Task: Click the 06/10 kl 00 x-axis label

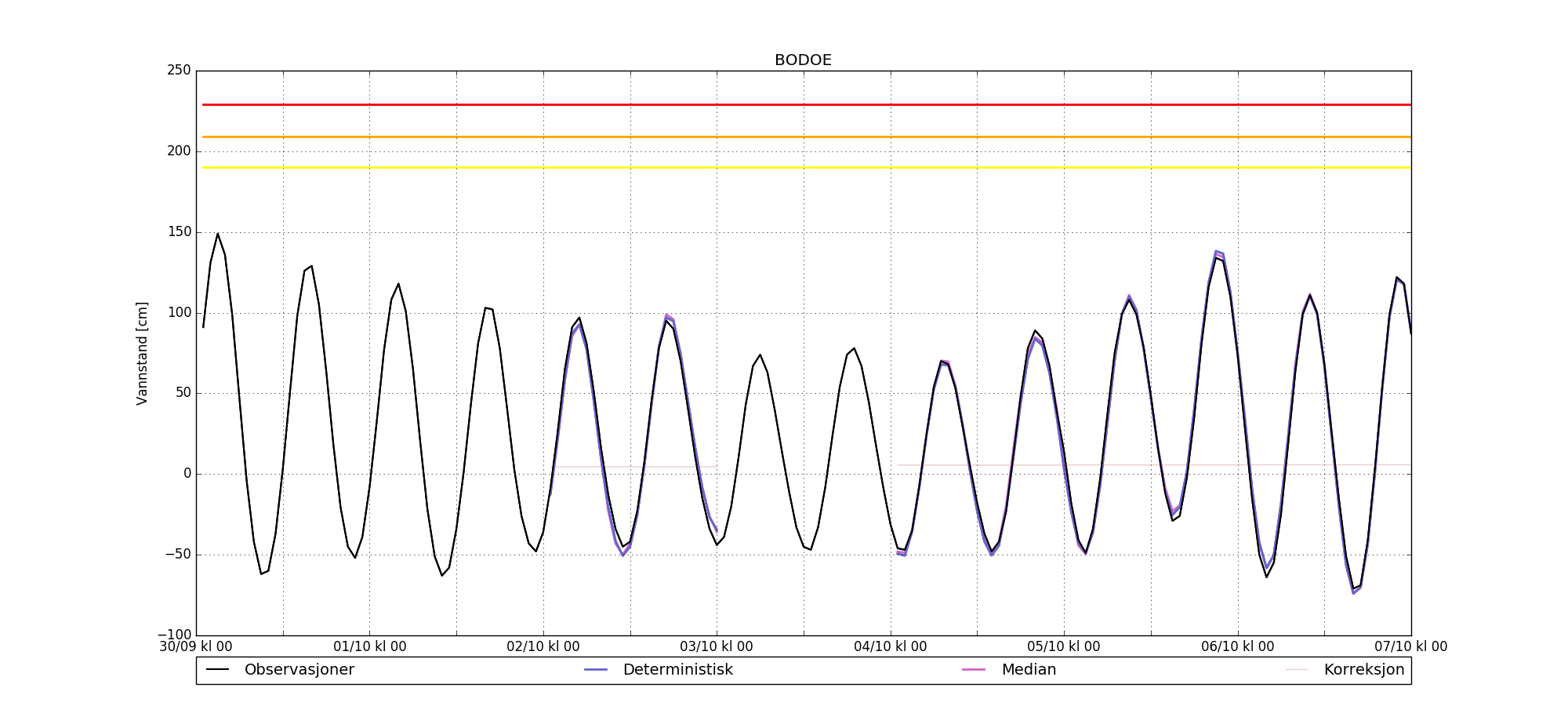Action: (x=1238, y=647)
